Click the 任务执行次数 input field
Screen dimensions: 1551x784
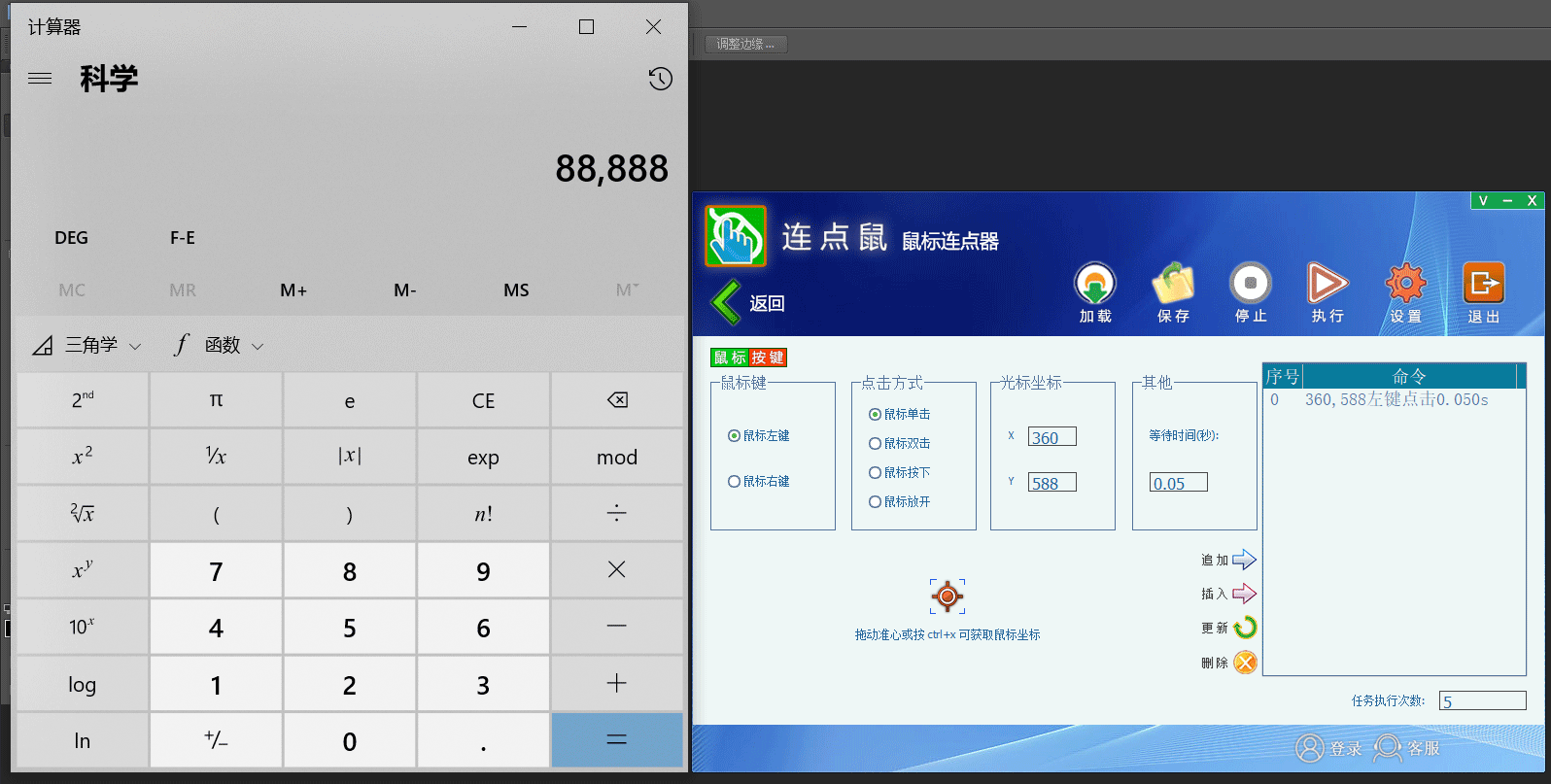pyautogui.click(x=1483, y=701)
